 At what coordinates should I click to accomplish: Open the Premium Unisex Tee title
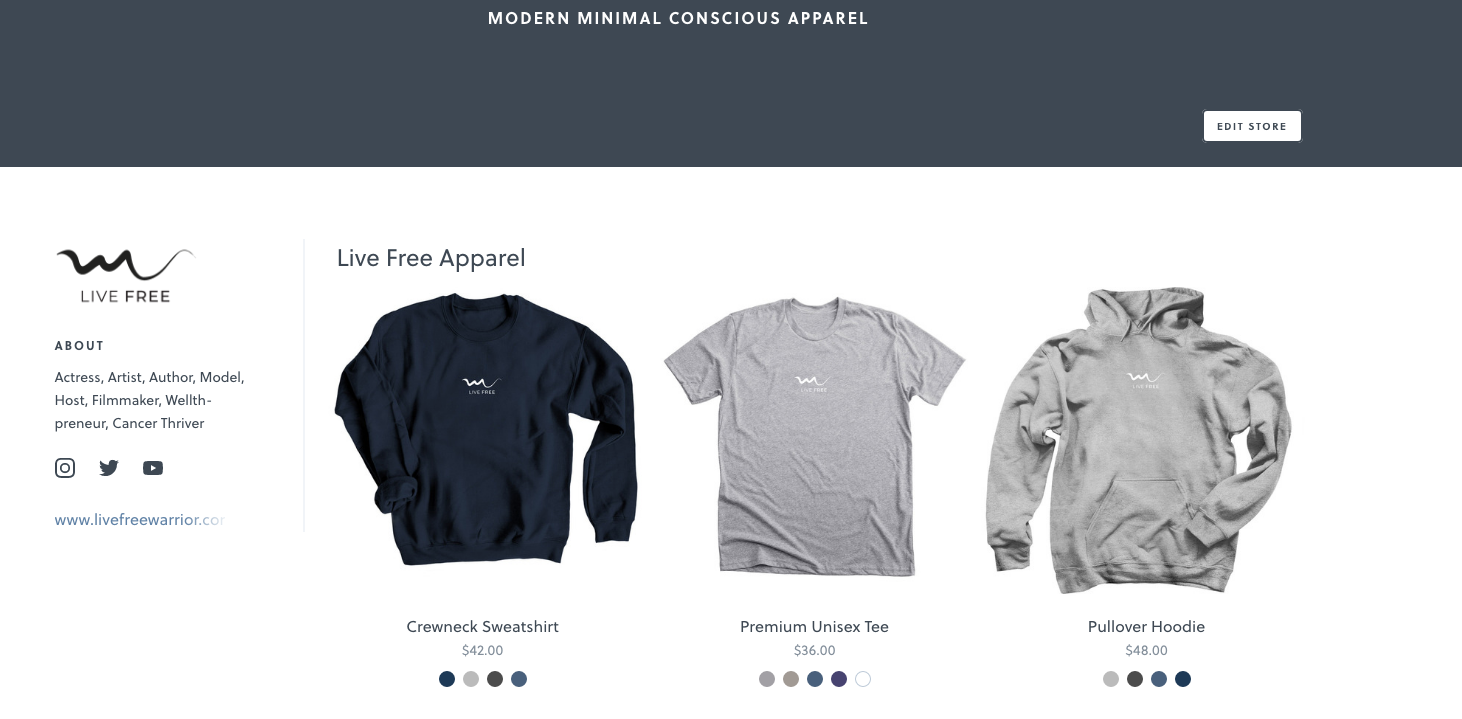click(x=814, y=627)
